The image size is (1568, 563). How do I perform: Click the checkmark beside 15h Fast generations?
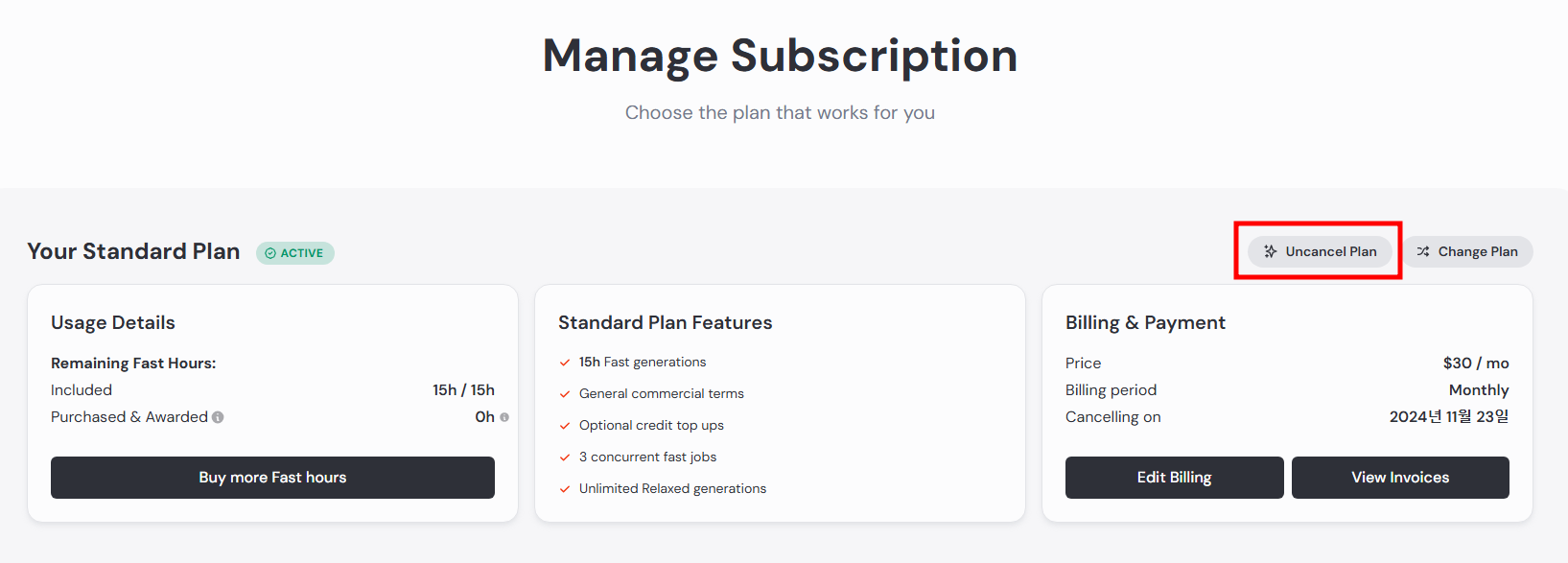564,362
